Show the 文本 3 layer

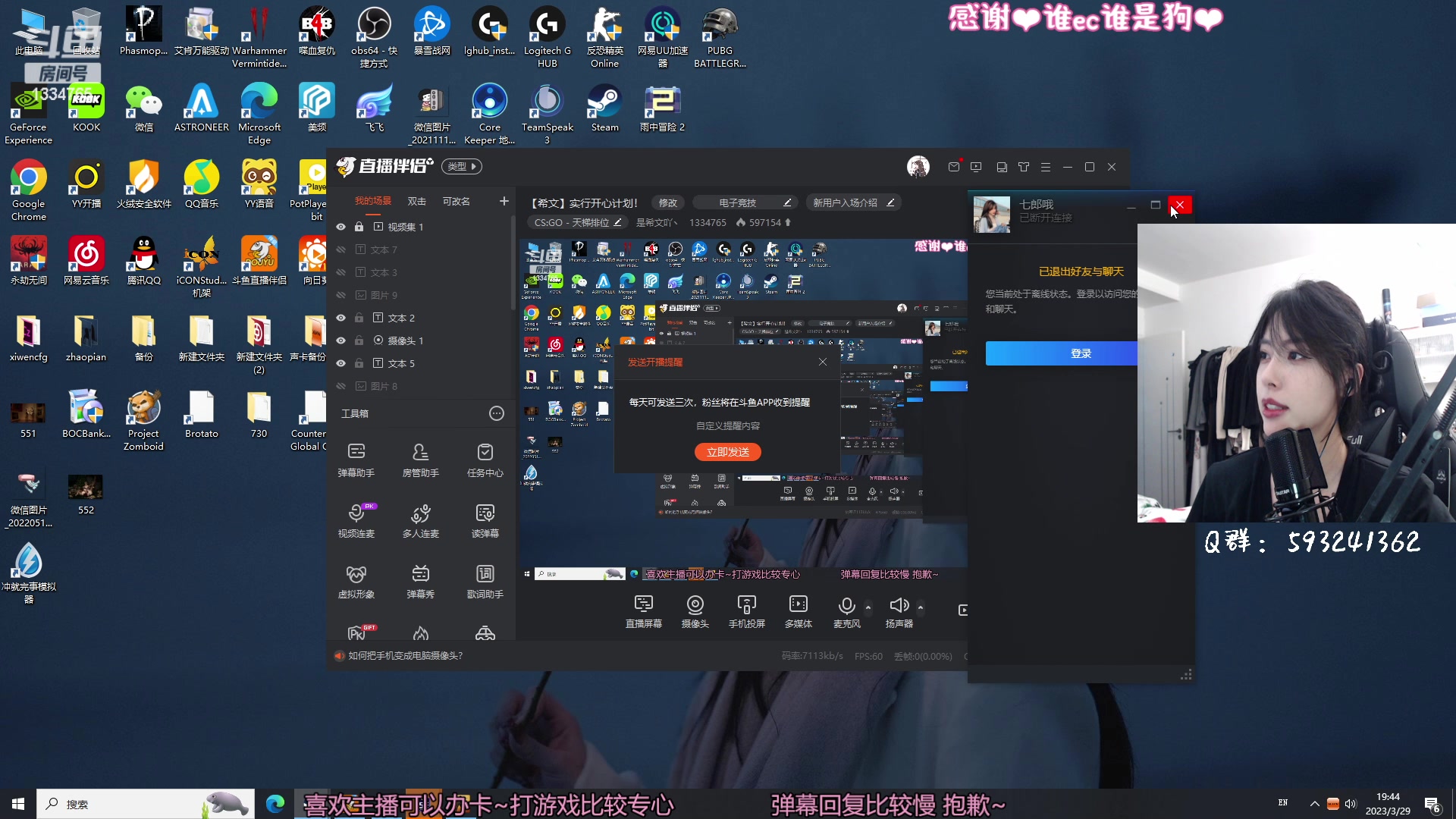click(x=340, y=272)
